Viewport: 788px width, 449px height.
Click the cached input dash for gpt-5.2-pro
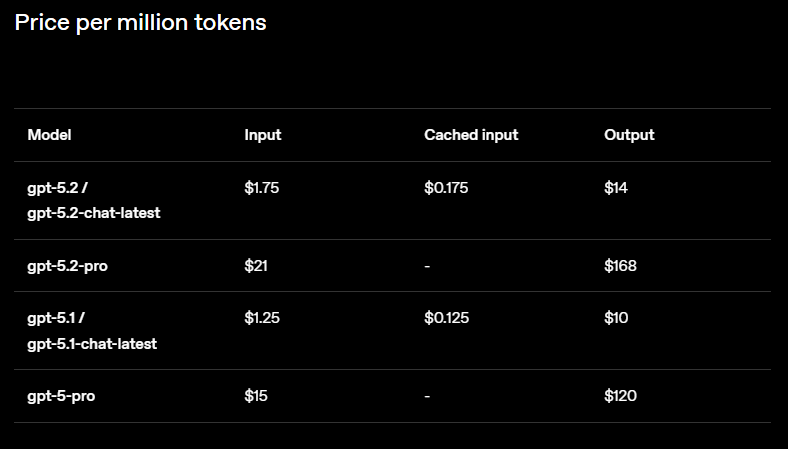(x=427, y=266)
